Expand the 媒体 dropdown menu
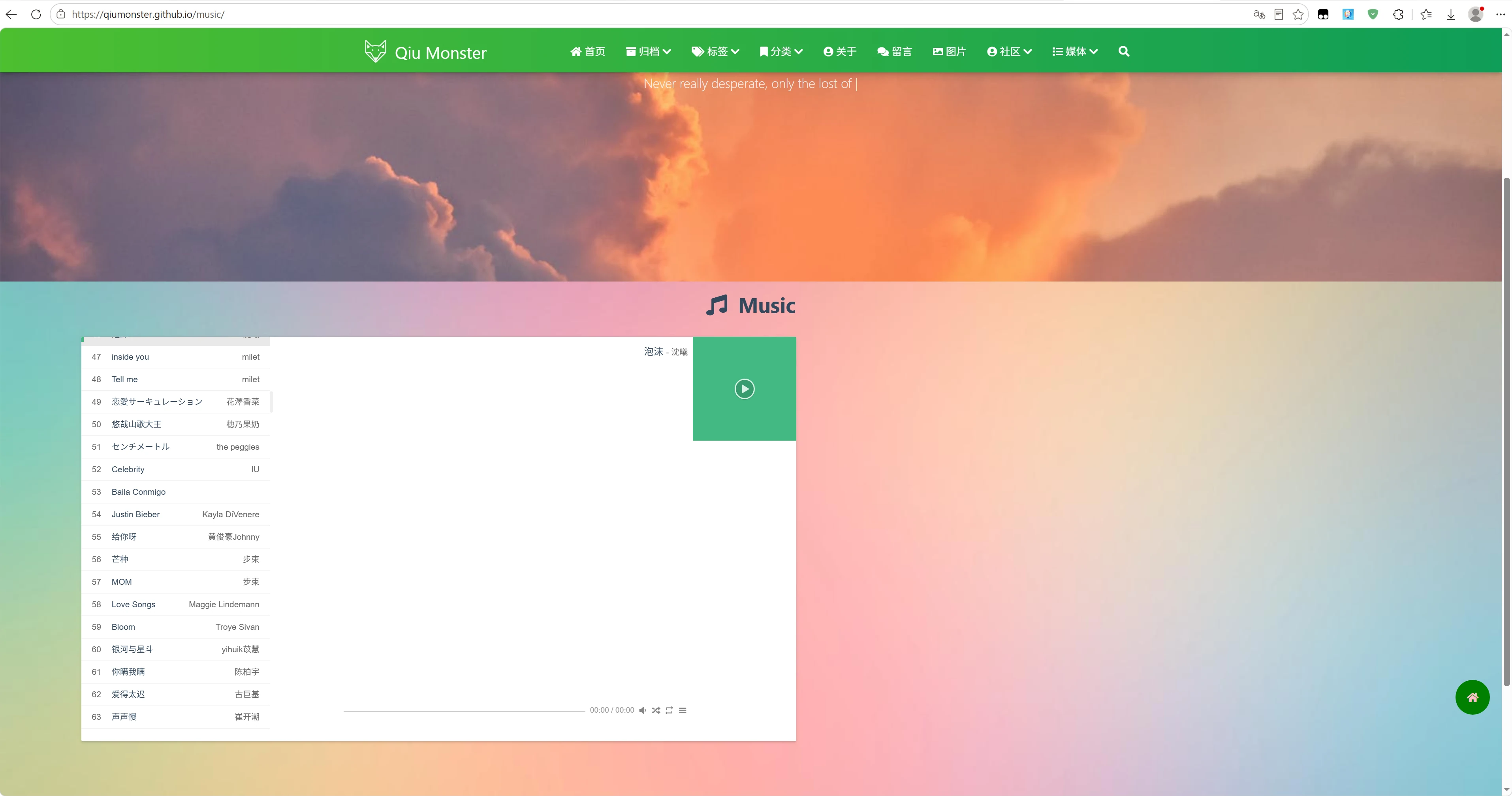Image resolution: width=1512 pixels, height=796 pixels. click(x=1075, y=52)
